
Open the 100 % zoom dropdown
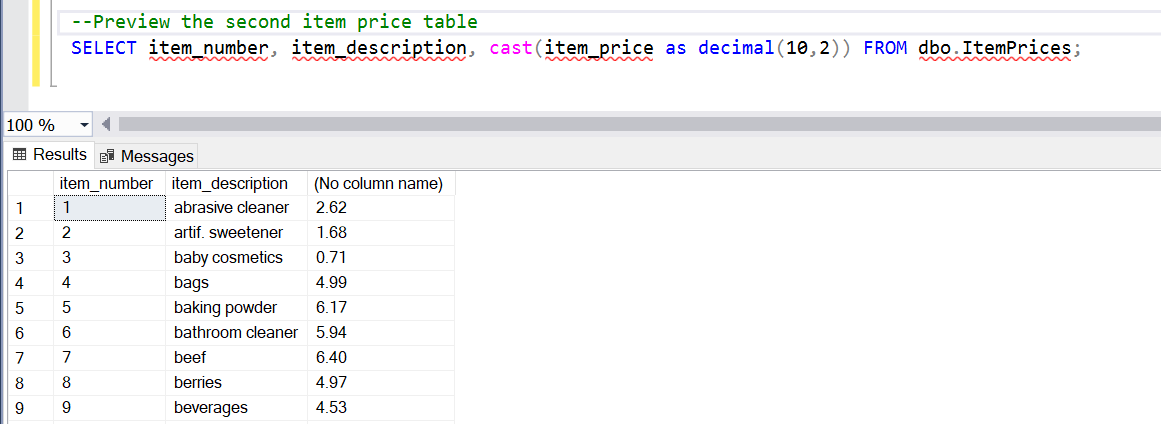[x=84, y=124]
